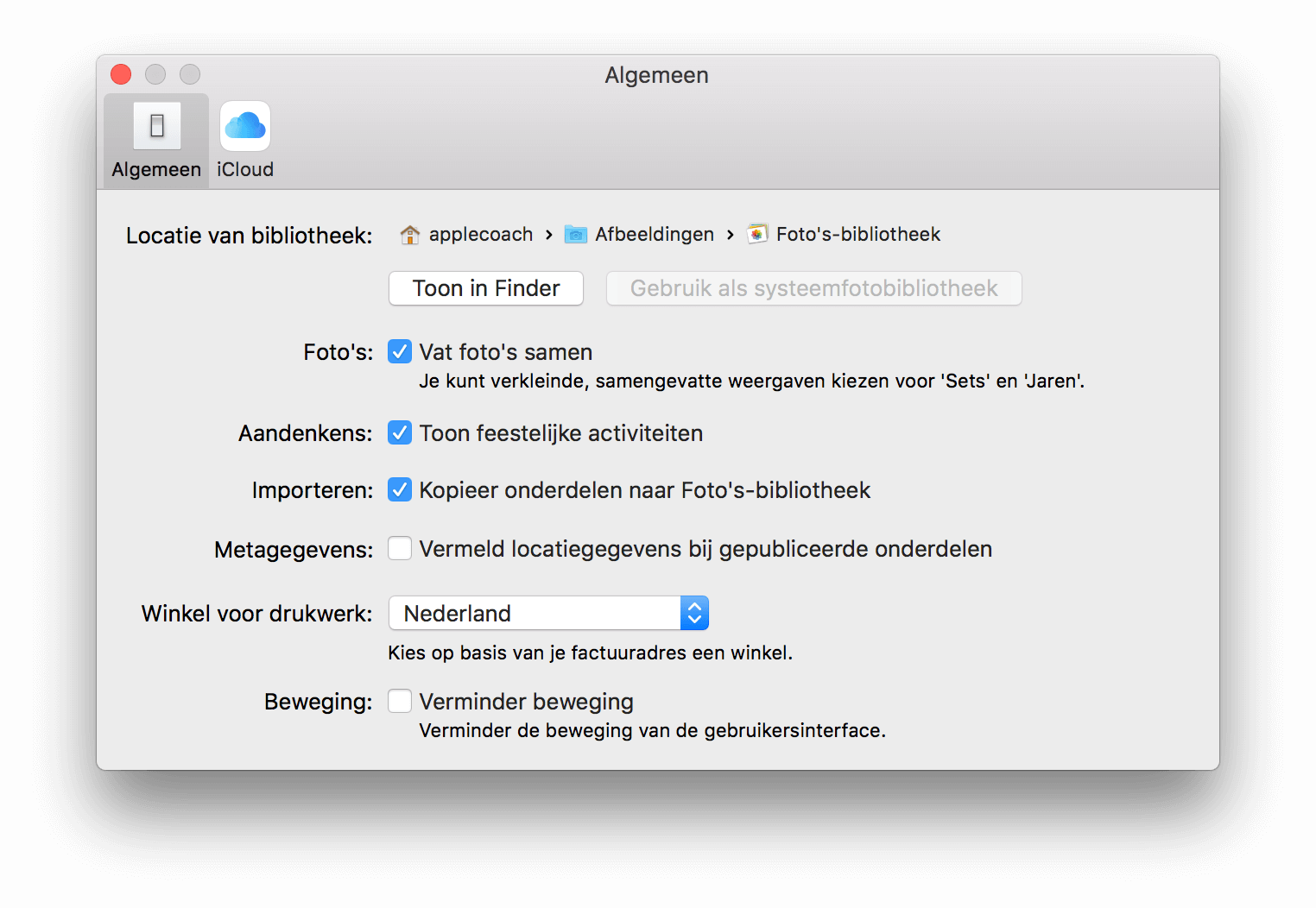Click the blue dropdown arrows beside Nederland
This screenshot has height=908, width=1316.
pos(694,613)
